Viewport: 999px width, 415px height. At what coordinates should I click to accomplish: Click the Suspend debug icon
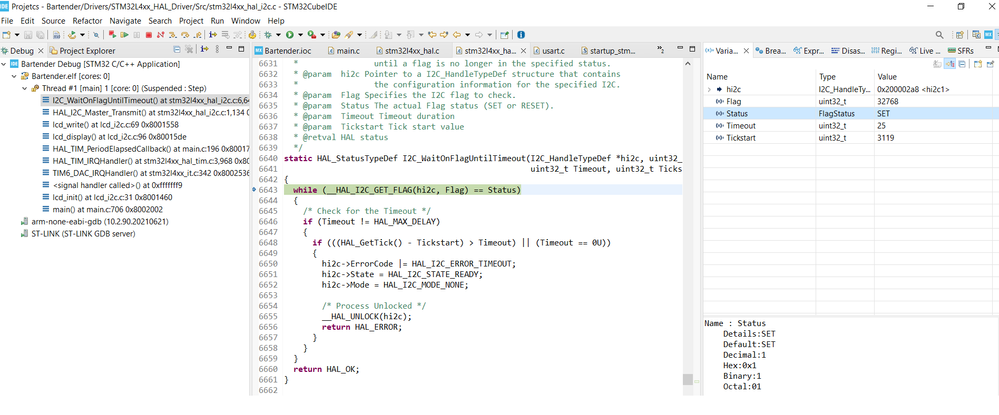coord(136,34)
